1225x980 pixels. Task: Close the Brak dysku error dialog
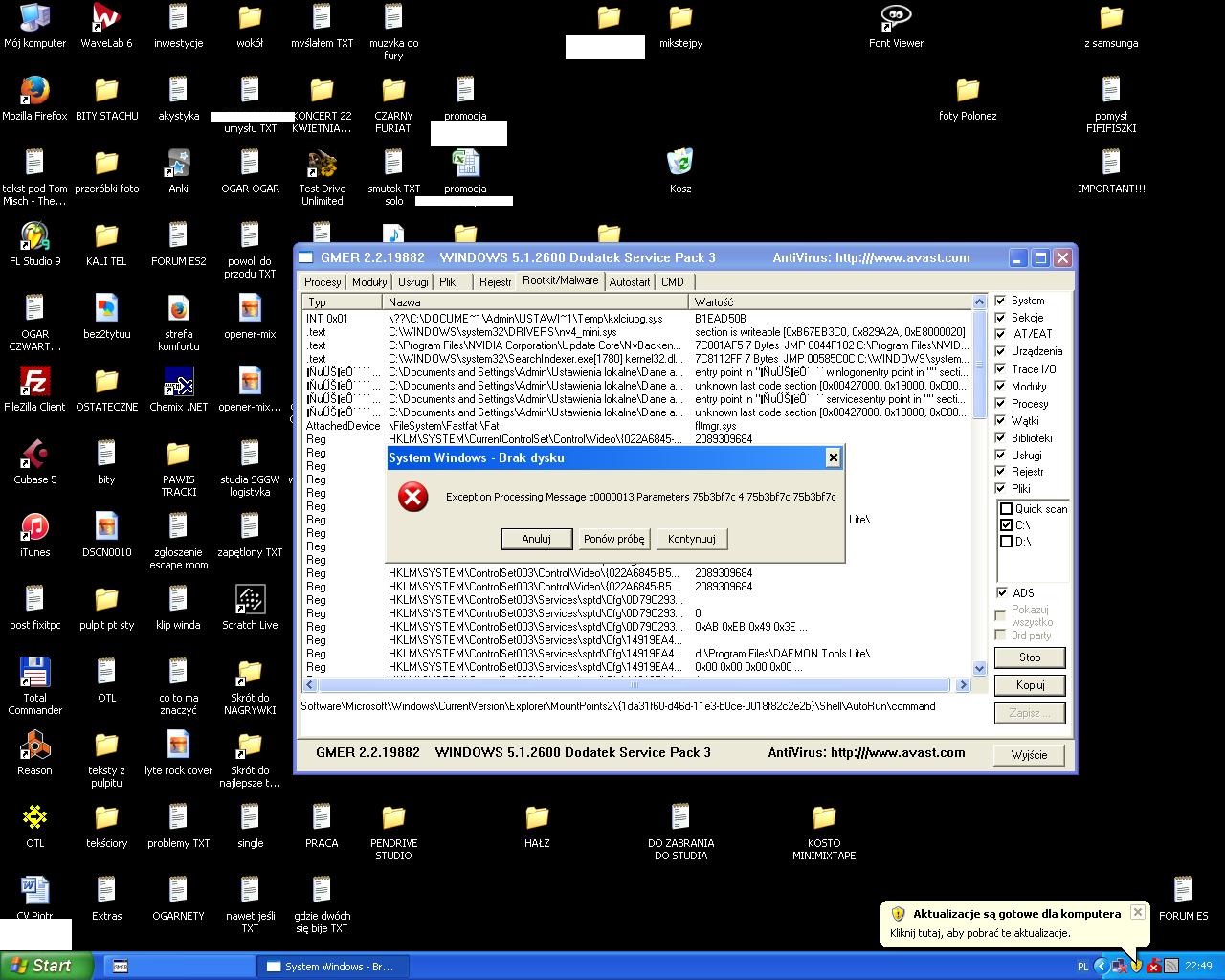coord(833,457)
